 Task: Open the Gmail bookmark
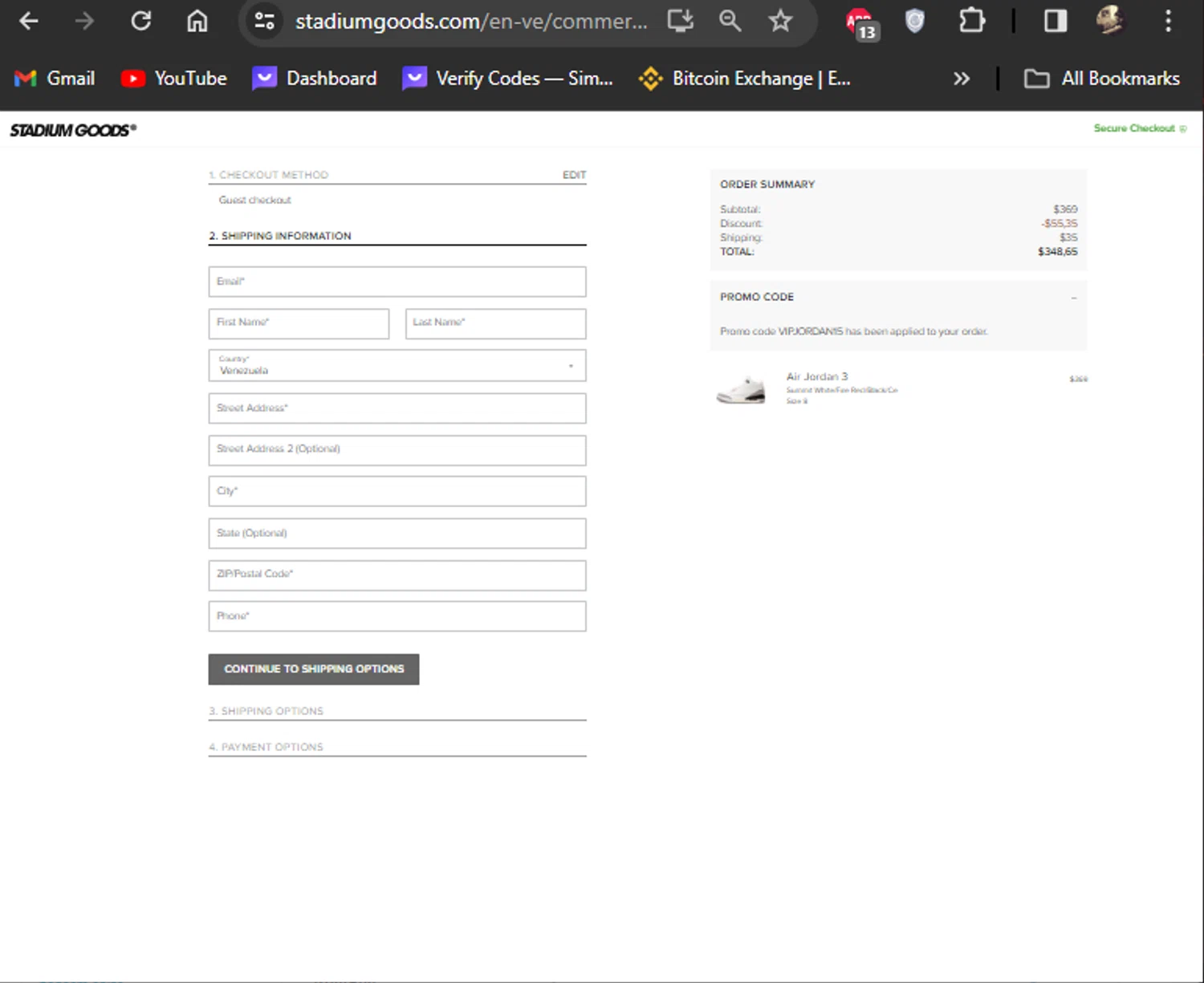(55, 79)
